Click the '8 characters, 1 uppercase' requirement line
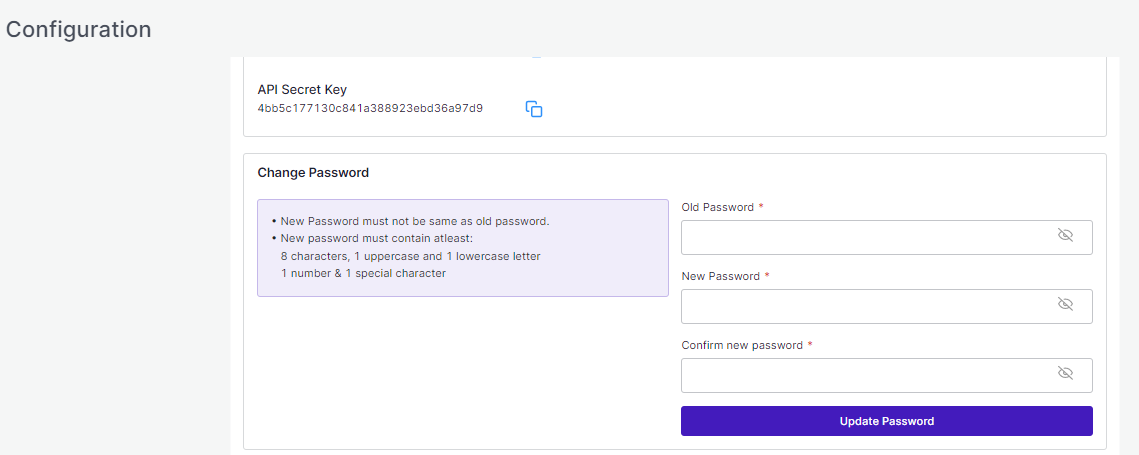The width and height of the screenshot is (1139, 455). point(410,256)
